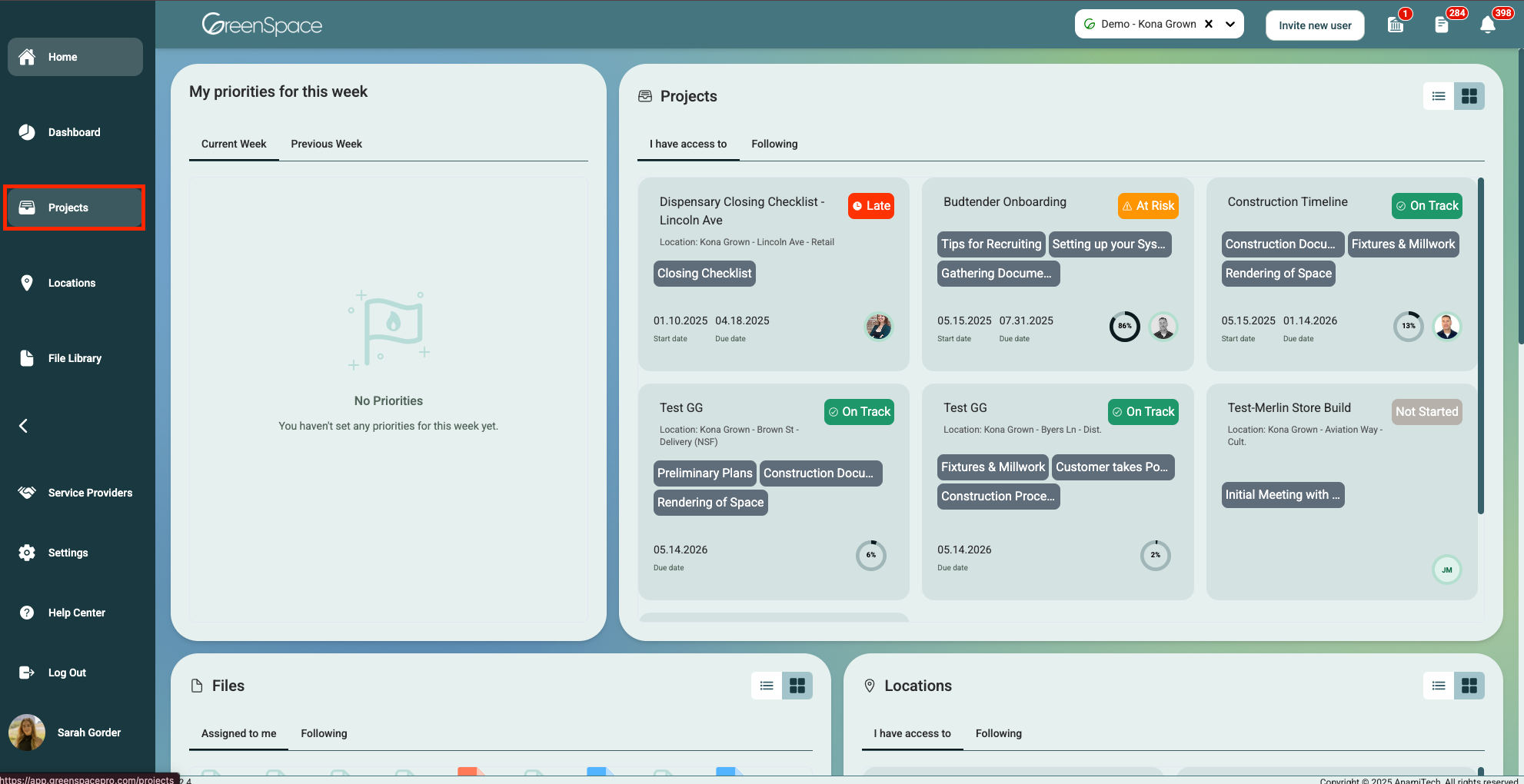Open File Library in sidebar
The width and height of the screenshot is (1524, 784).
click(x=75, y=358)
